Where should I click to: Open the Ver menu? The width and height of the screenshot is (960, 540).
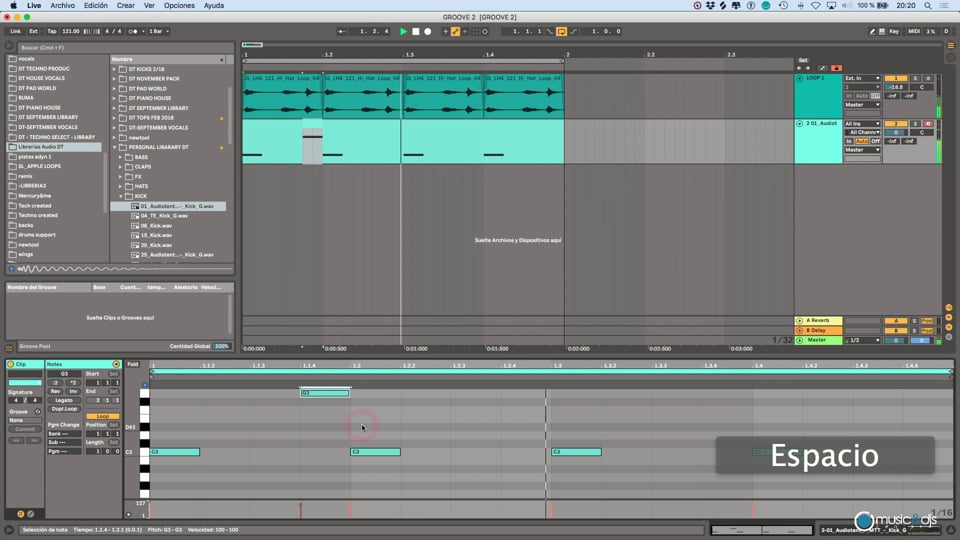[x=149, y=6]
